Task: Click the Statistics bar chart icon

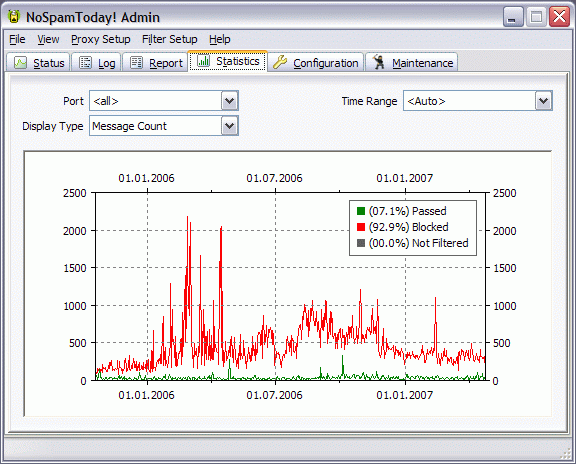Action: pyautogui.click(x=203, y=61)
